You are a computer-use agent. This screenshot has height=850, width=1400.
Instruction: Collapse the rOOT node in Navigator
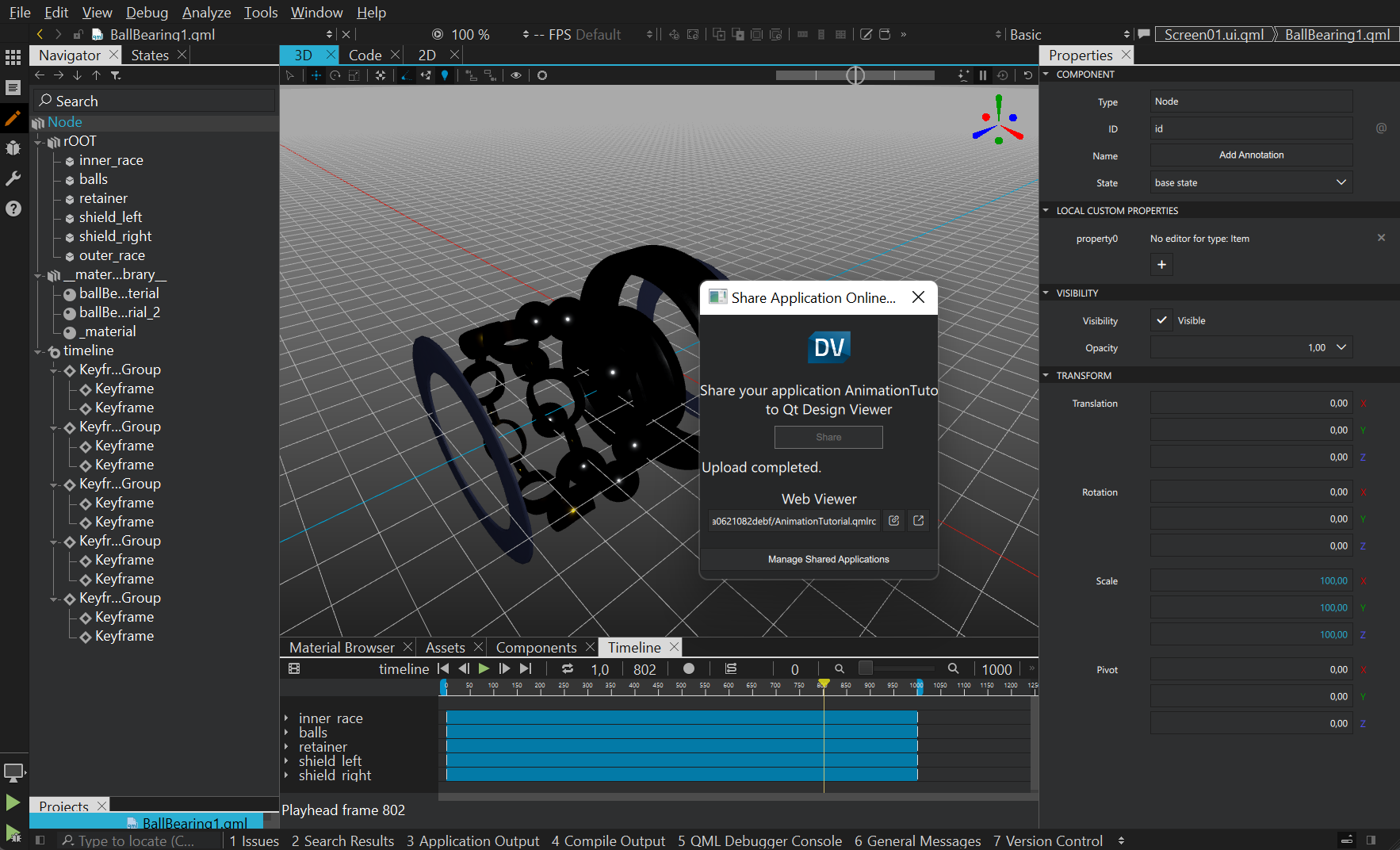pyautogui.click(x=39, y=142)
